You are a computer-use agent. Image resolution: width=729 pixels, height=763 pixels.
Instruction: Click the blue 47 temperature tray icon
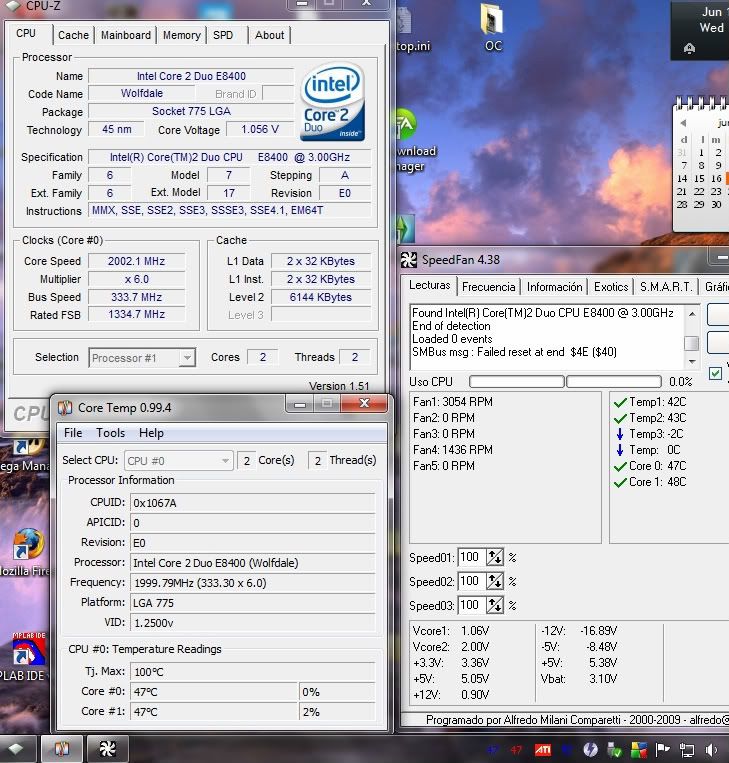493,750
